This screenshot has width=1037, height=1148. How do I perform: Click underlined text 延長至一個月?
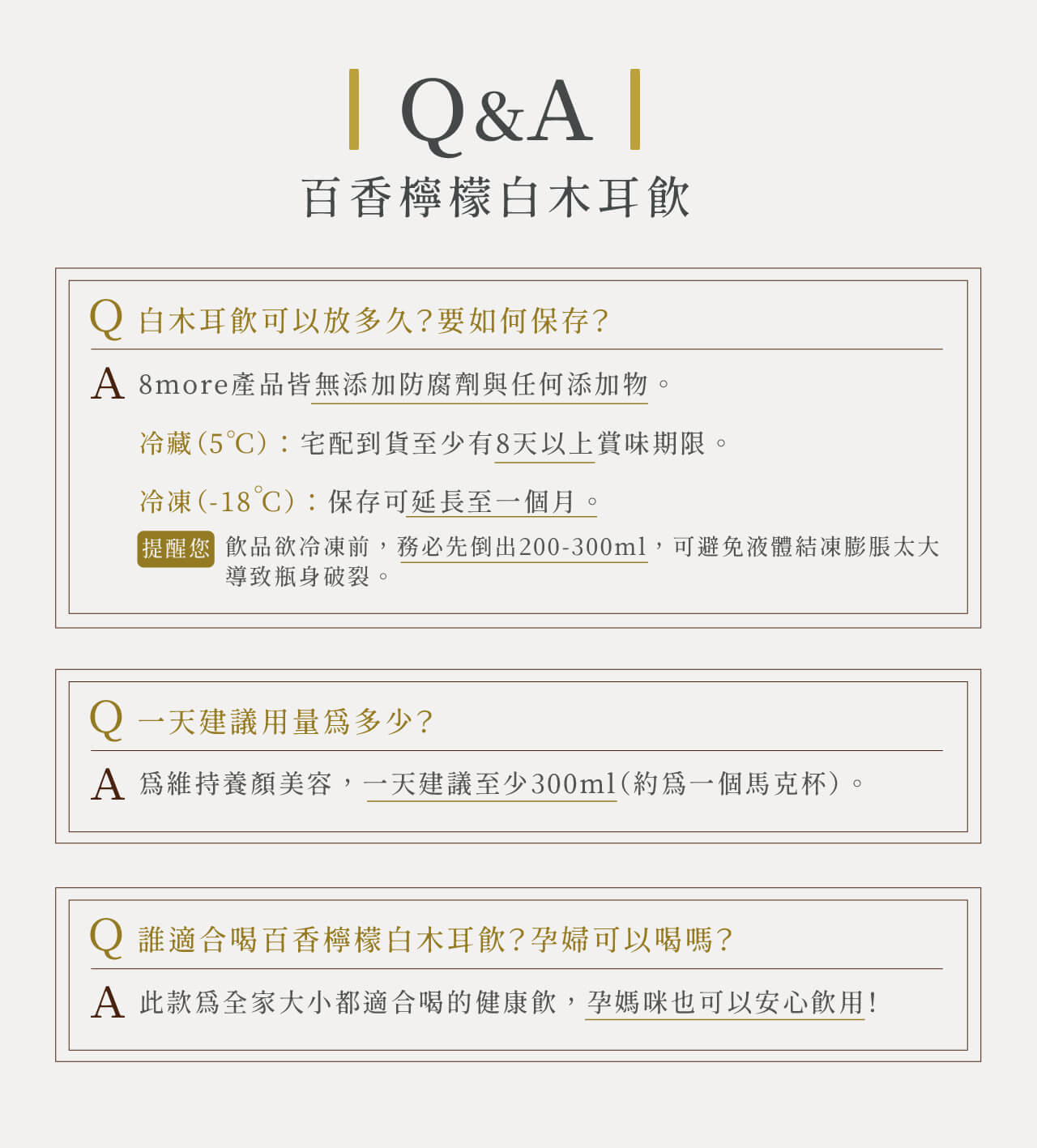(x=493, y=501)
